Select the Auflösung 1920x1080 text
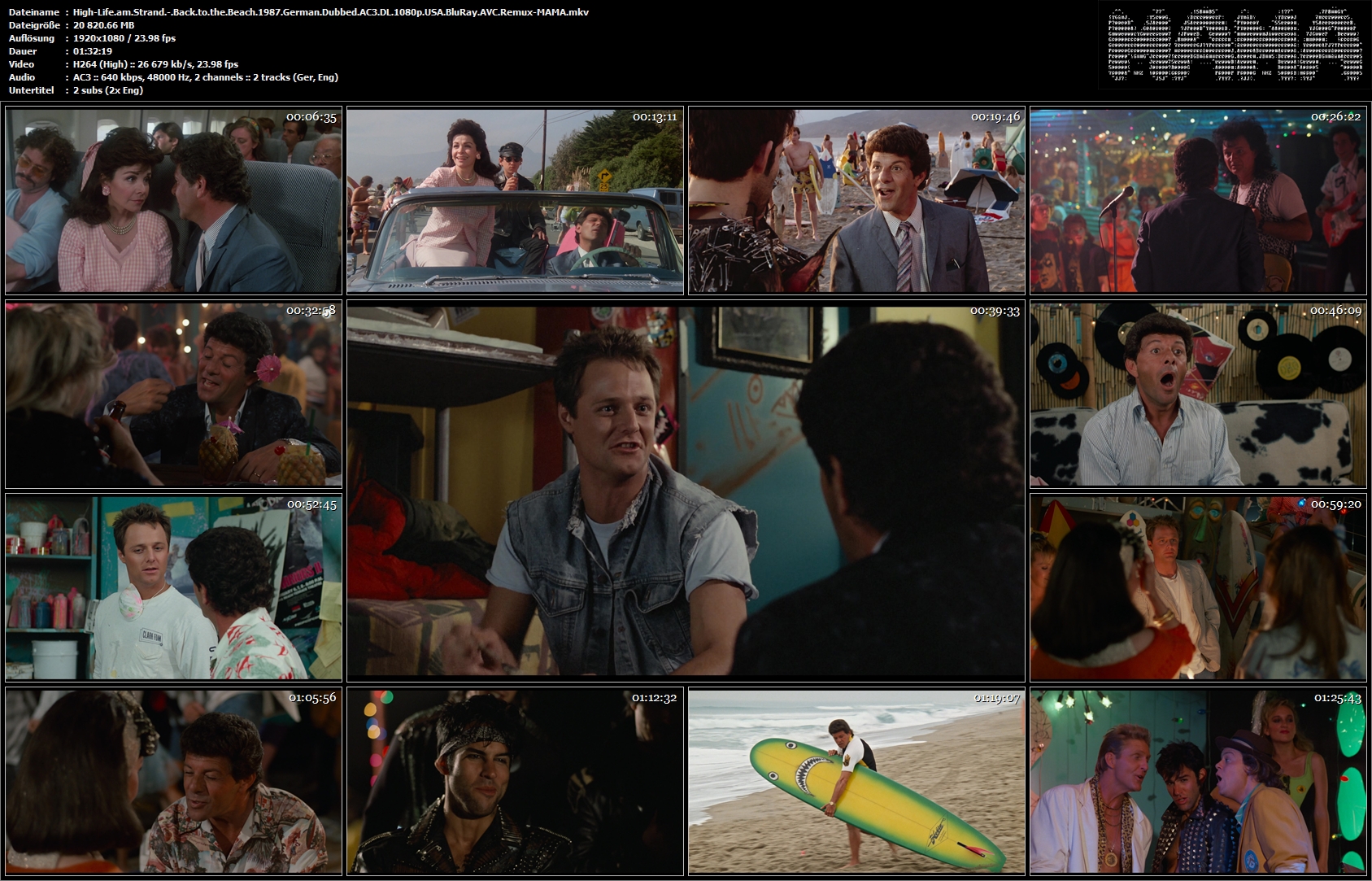 point(124,38)
